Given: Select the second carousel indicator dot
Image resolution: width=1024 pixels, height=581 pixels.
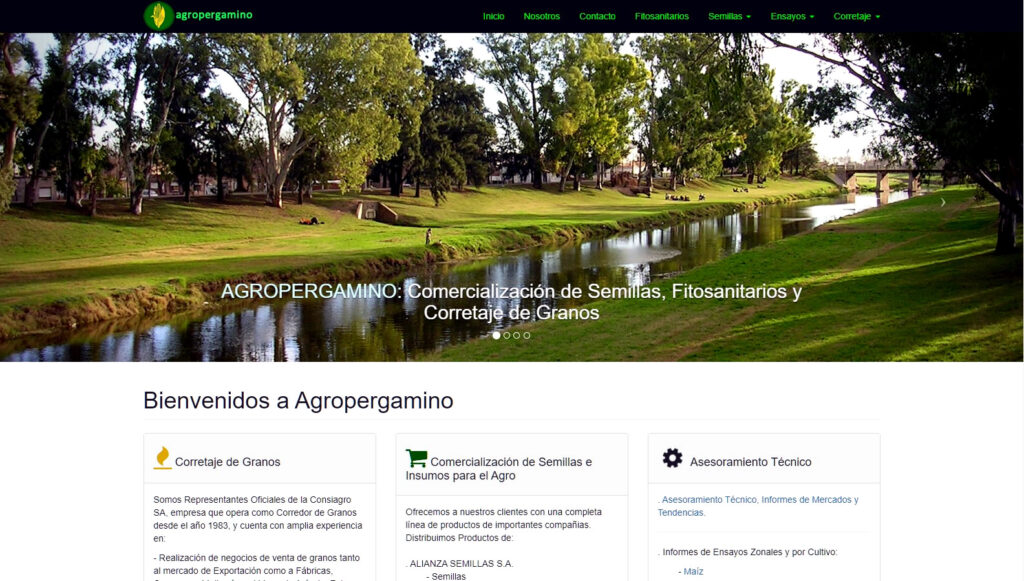Looking at the screenshot, I should [506, 337].
